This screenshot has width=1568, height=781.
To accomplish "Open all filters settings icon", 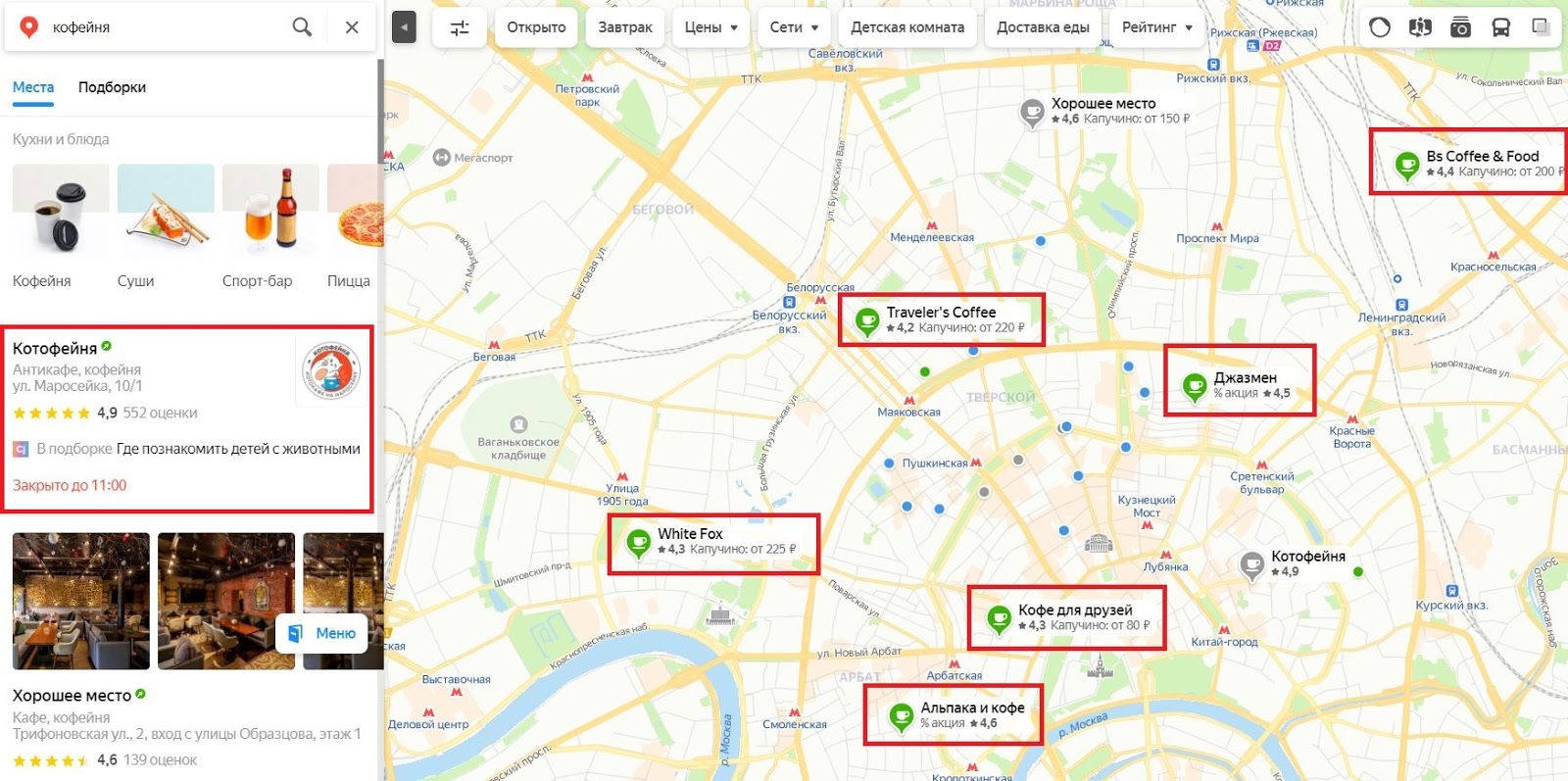I will (460, 27).
